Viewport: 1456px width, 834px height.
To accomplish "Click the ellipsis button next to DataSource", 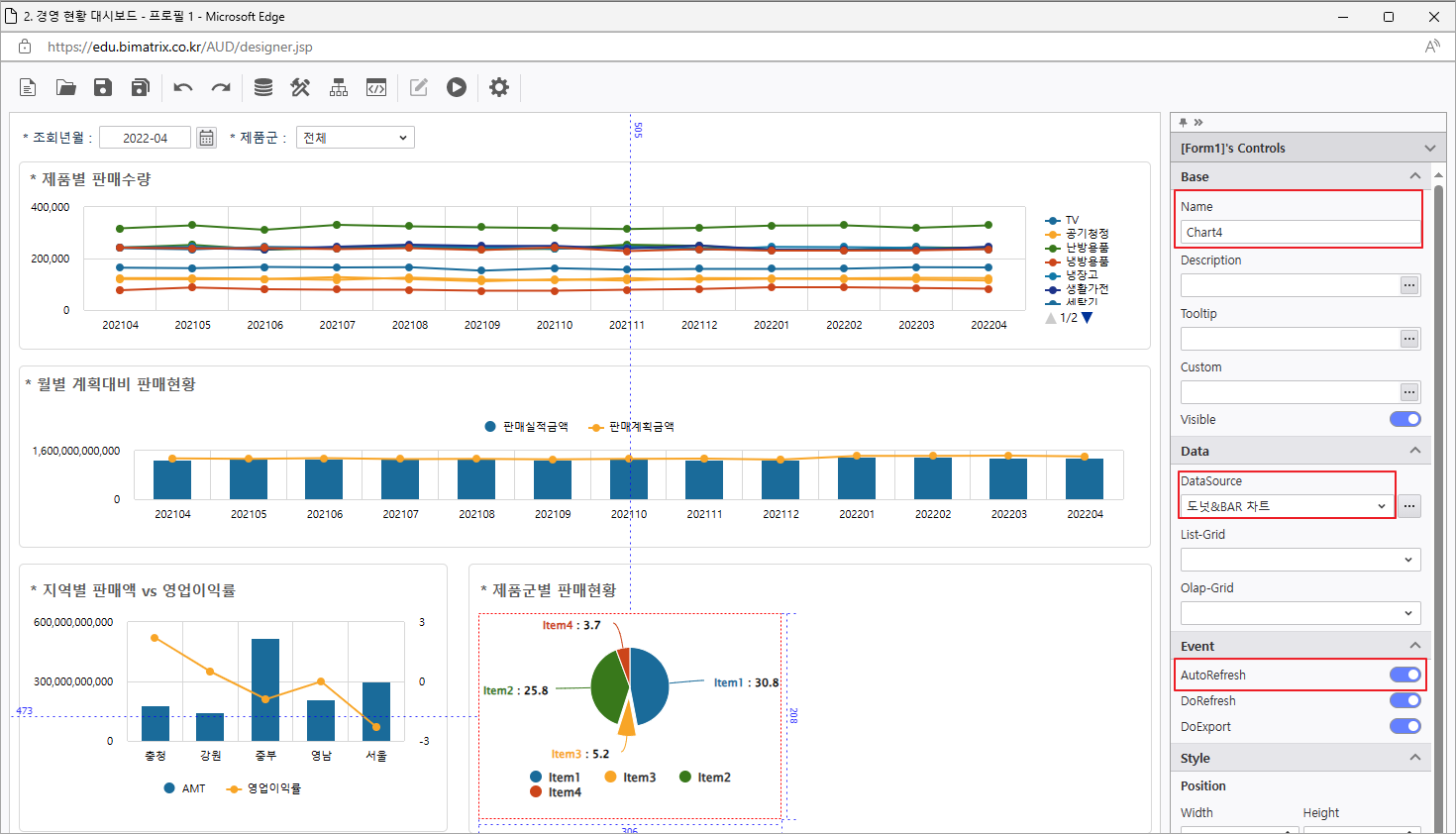I will 1408,506.
